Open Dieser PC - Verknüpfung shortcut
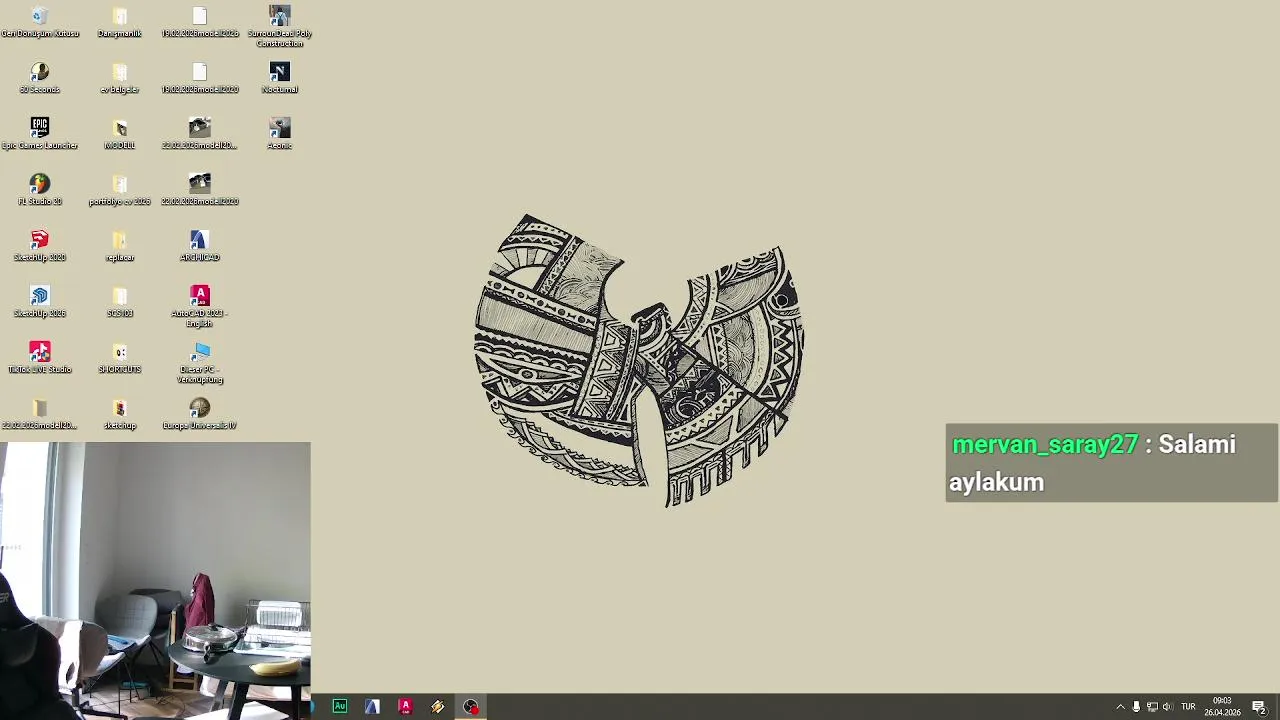 tap(199, 362)
